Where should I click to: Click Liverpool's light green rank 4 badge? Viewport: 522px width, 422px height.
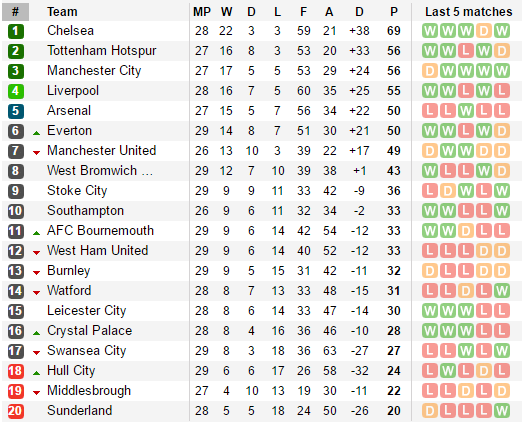[x=16, y=91]
